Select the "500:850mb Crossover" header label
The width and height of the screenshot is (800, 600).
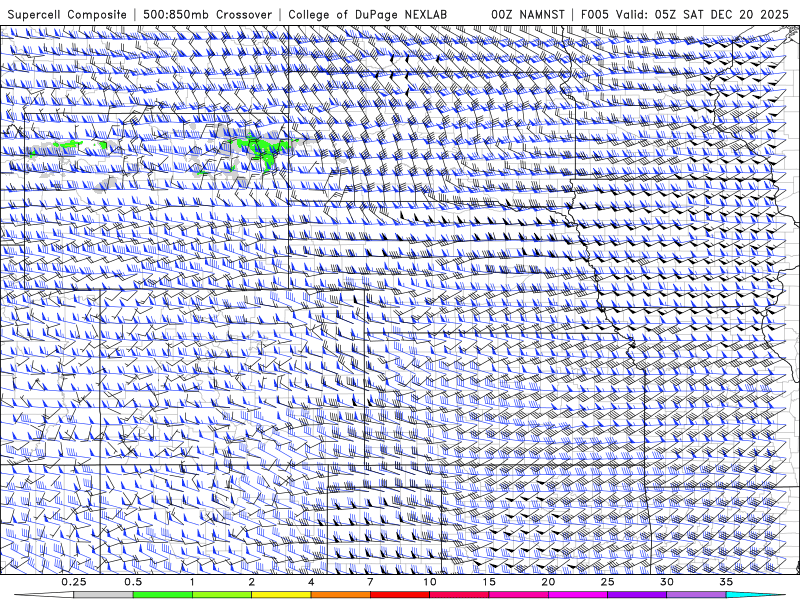[x=208, y=14]
